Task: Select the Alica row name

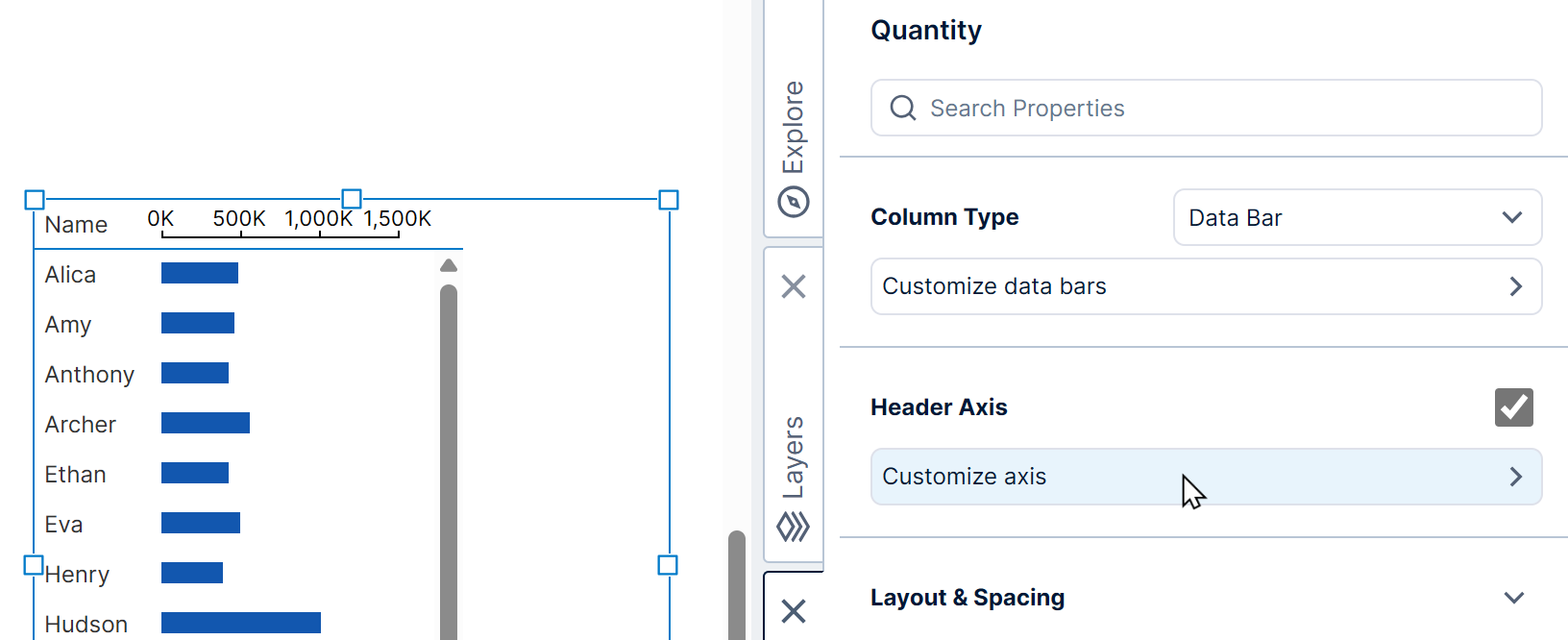Action: tap(70, 275)
